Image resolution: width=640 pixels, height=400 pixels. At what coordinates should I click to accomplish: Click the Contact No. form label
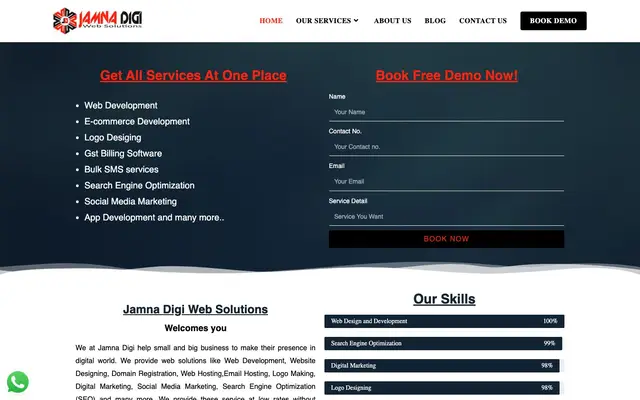coord(345,131)
